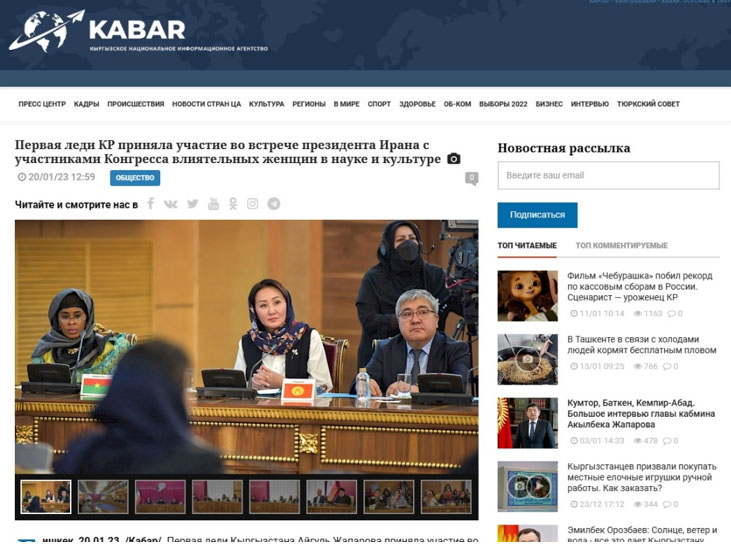Select the third gallery thumbnail

tap(160, 497)
